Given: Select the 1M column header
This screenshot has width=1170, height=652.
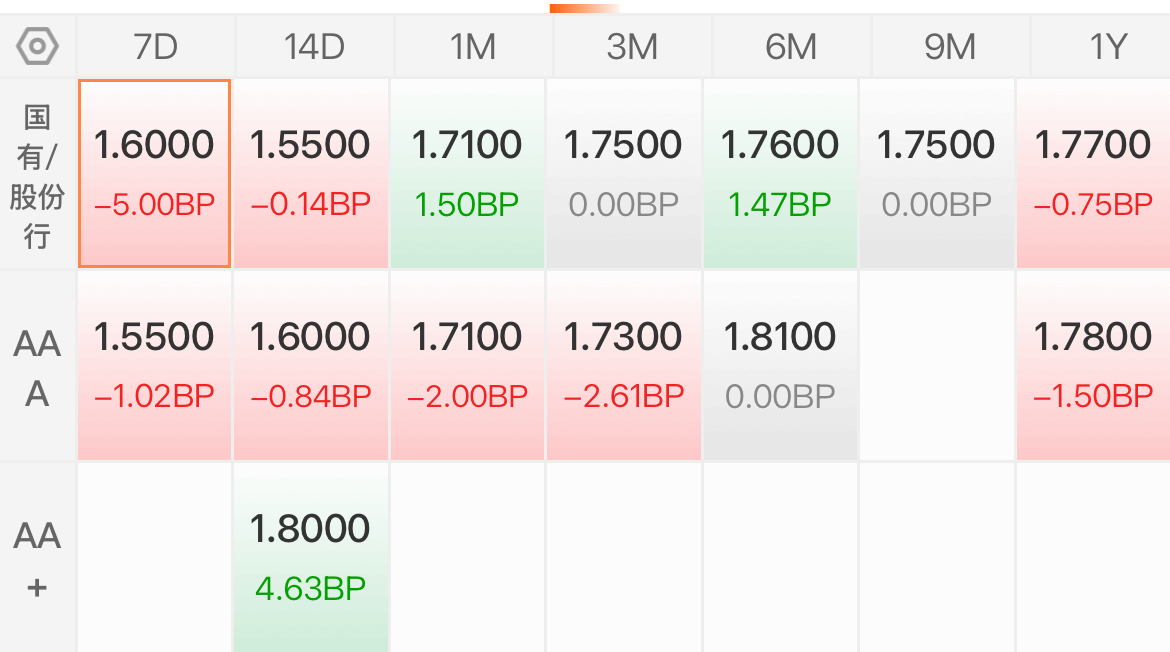Looking at the screenshot, I should click(x=473, y=47).
